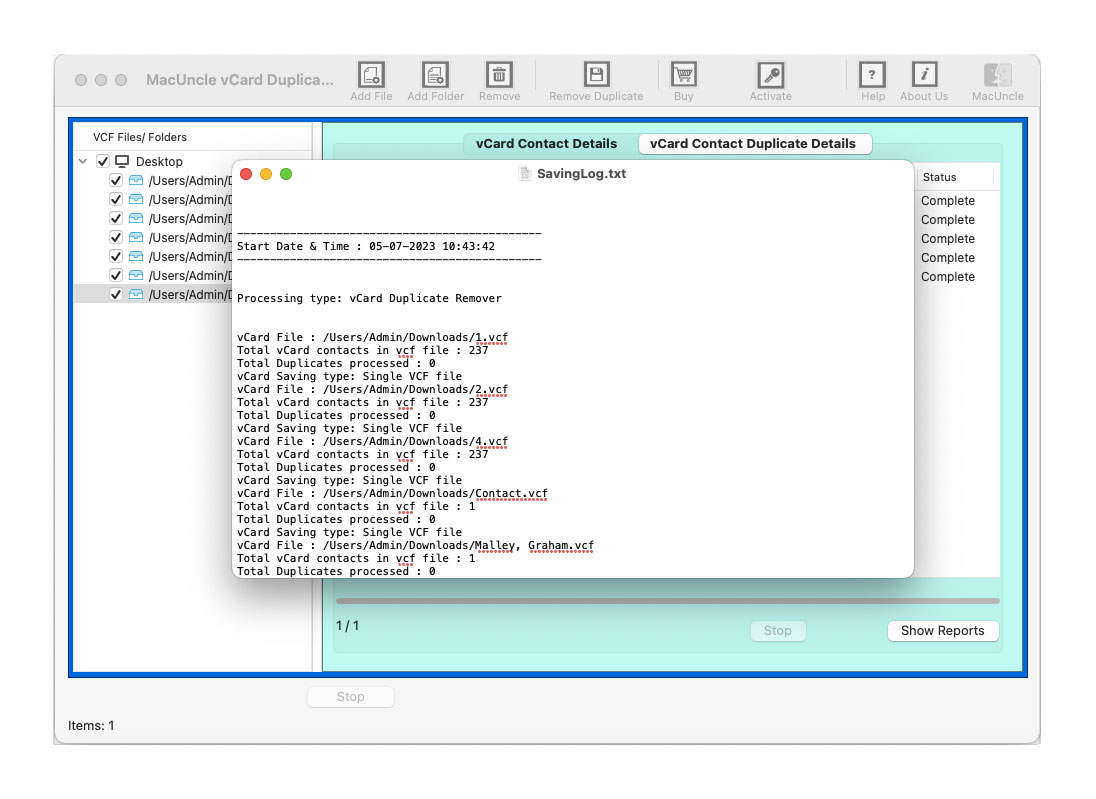Click the Remove Duplicate save icon
The image size is (1096, 799).
(x=596, y=75)
